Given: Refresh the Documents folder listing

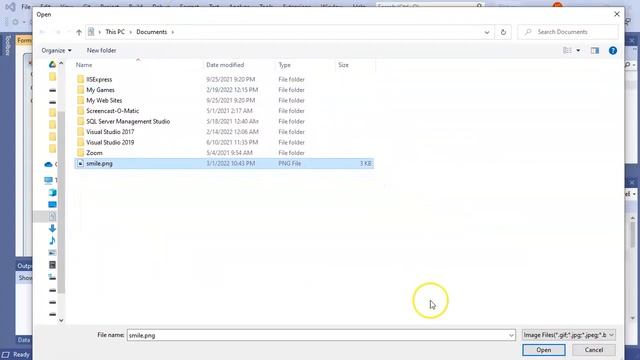Looking at the screenshot, I should pyautogui.click(x=503, y=32).
